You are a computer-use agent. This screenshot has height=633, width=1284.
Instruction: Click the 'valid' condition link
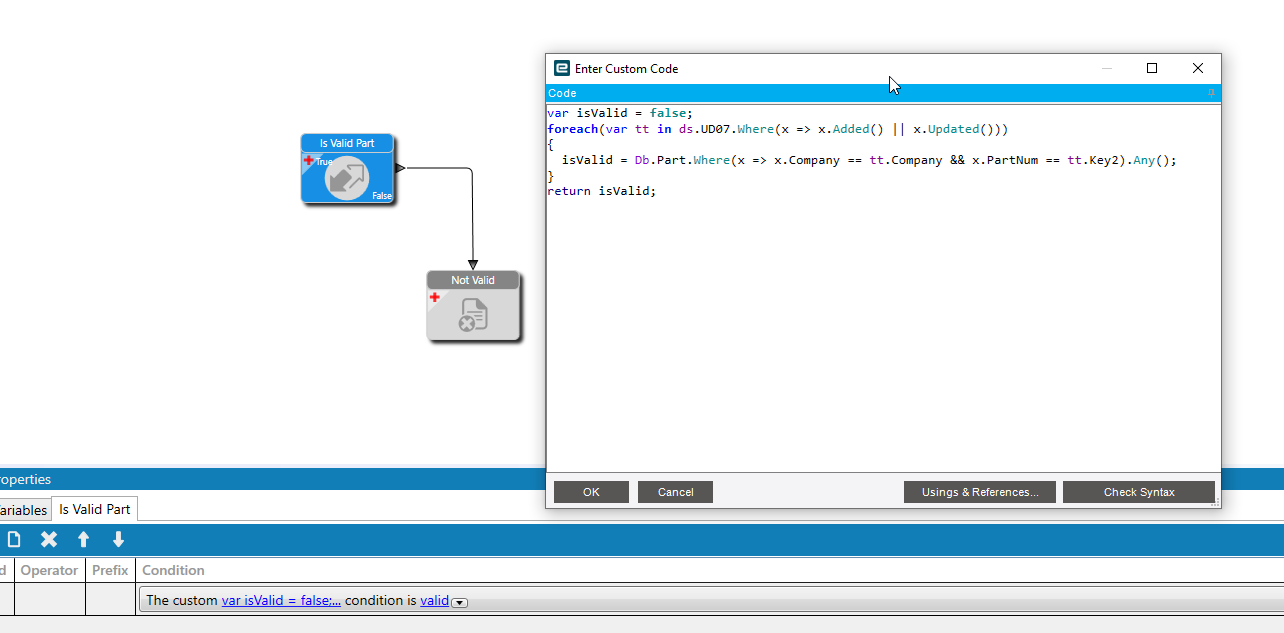434,601
